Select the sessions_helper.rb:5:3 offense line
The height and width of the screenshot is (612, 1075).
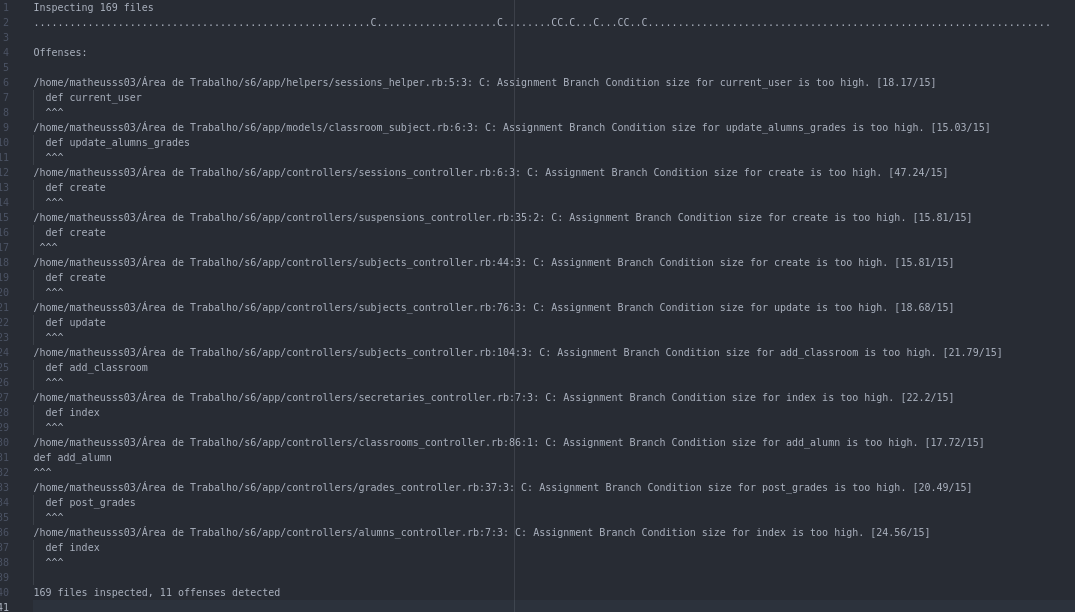tap(484, 82)
